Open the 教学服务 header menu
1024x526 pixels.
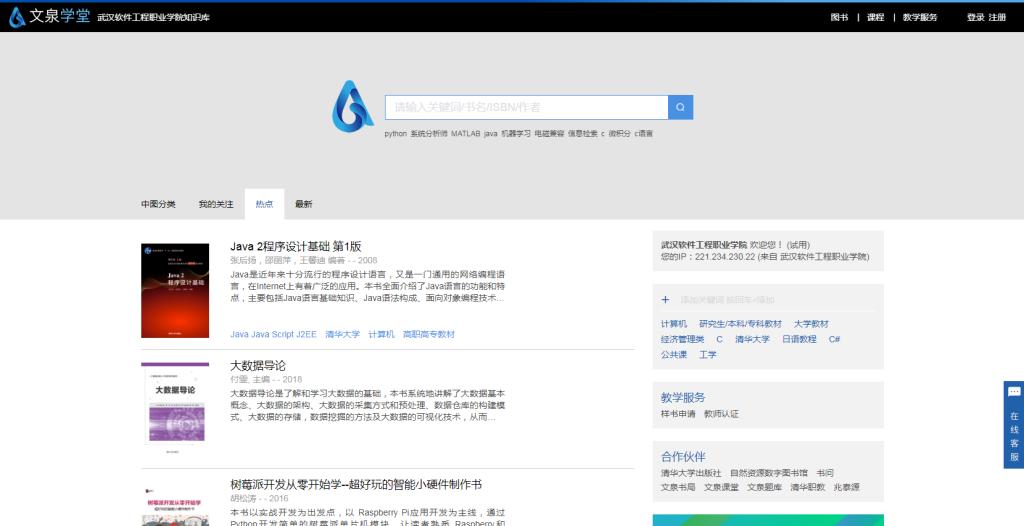920,17
